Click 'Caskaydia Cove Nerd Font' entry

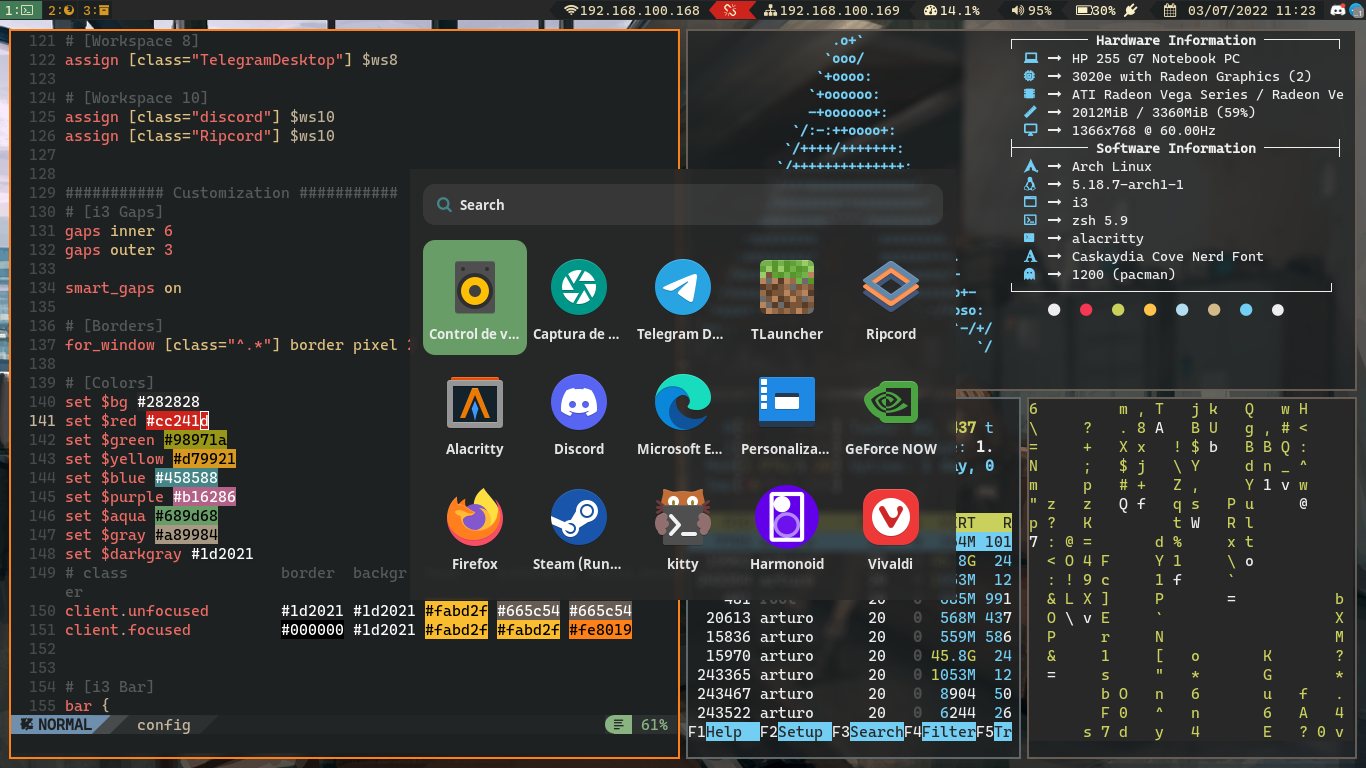[1168, 256]
